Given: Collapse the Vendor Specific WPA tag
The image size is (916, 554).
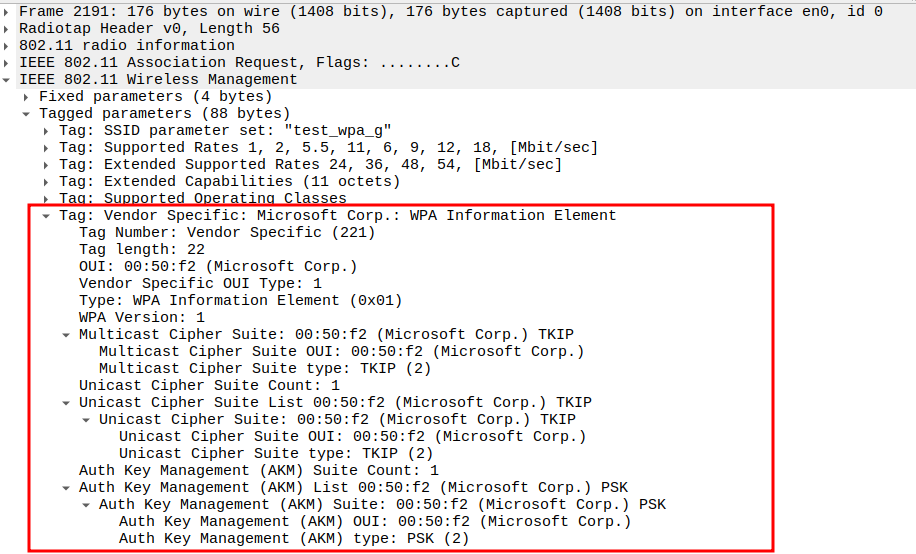Looking at the screenshot, I should pyautogui.click(x=47, y=215).
